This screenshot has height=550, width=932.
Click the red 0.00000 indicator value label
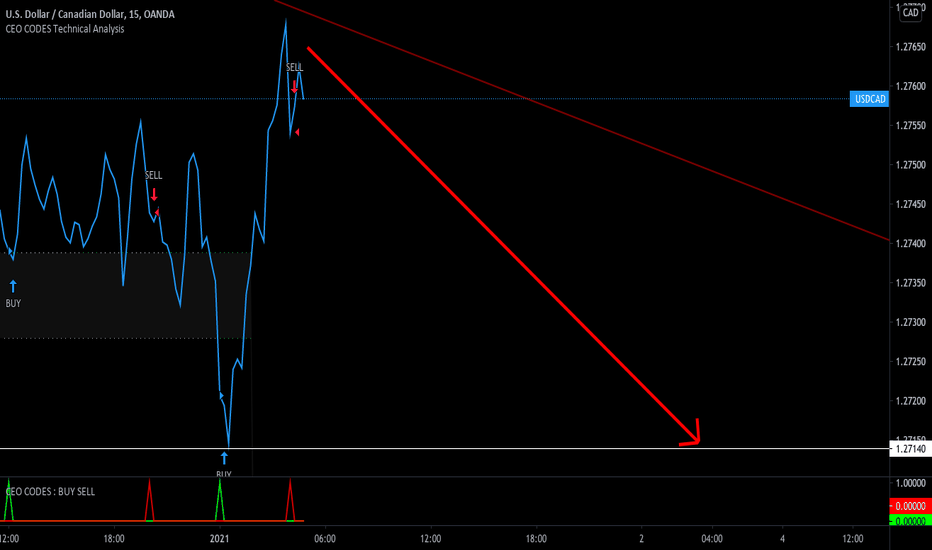(910, 506)
